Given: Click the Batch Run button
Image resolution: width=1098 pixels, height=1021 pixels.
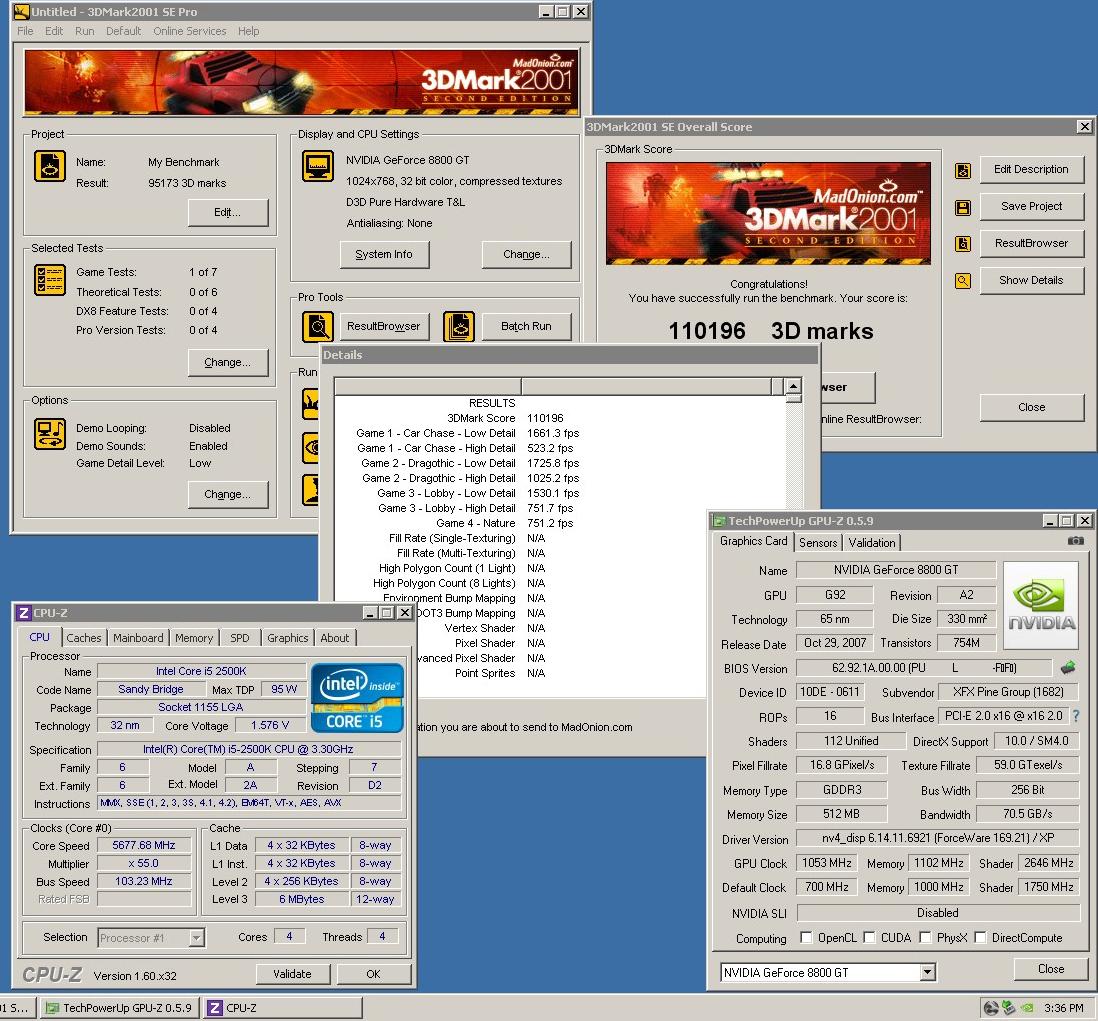Looking at the screenshot, I should coord(527,326).
